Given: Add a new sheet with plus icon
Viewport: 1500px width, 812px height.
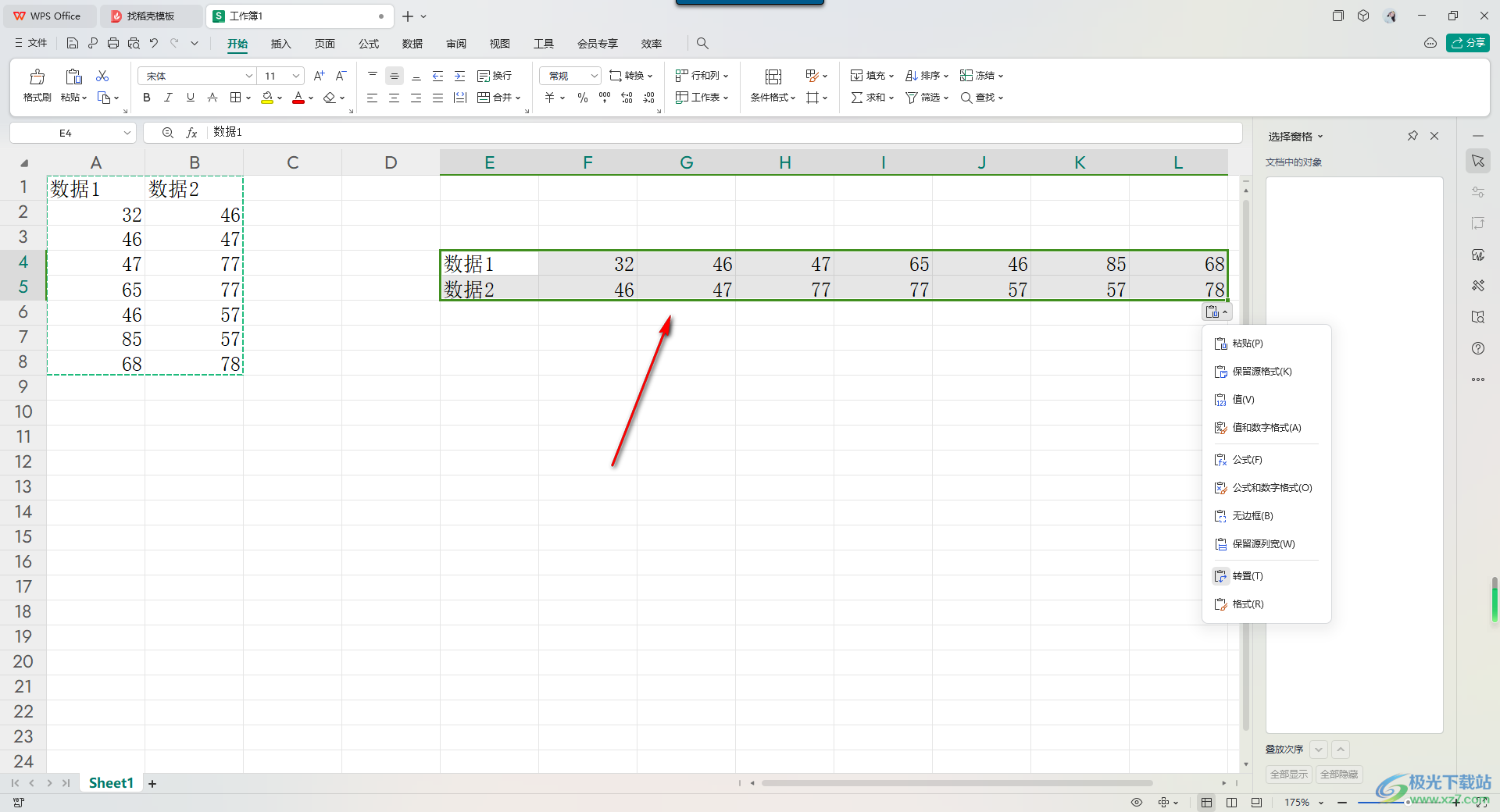Looking at the screenshot, I should pos(152,783).
